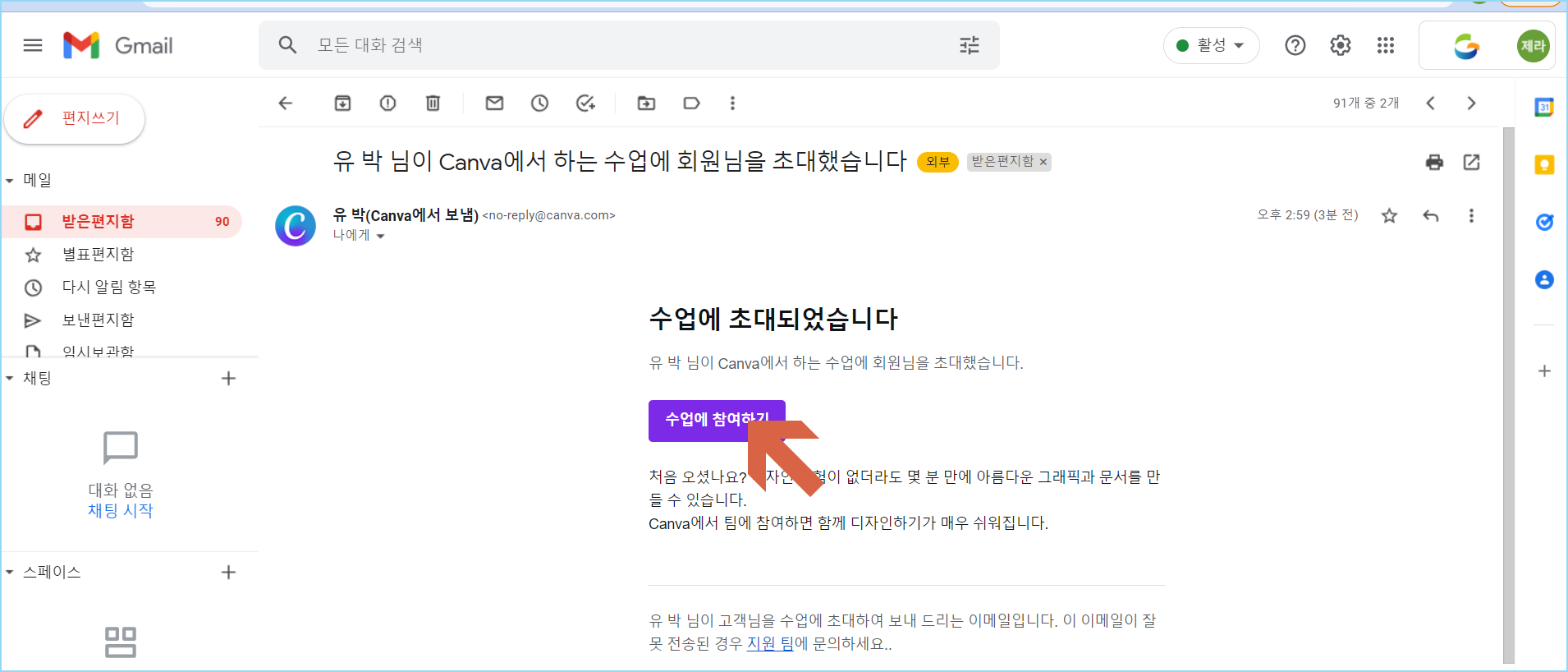Report this email as spam
Image resolution: width=1568 pixels, height=672 pixels.
387,103
